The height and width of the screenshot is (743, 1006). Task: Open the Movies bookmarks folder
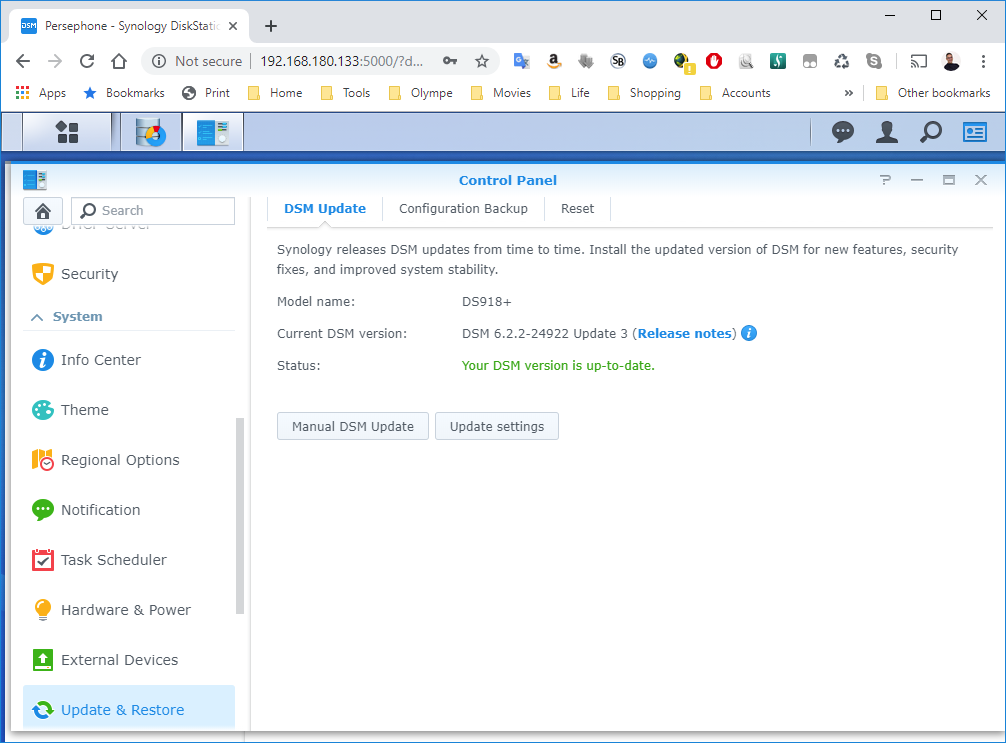click(501, 93)
